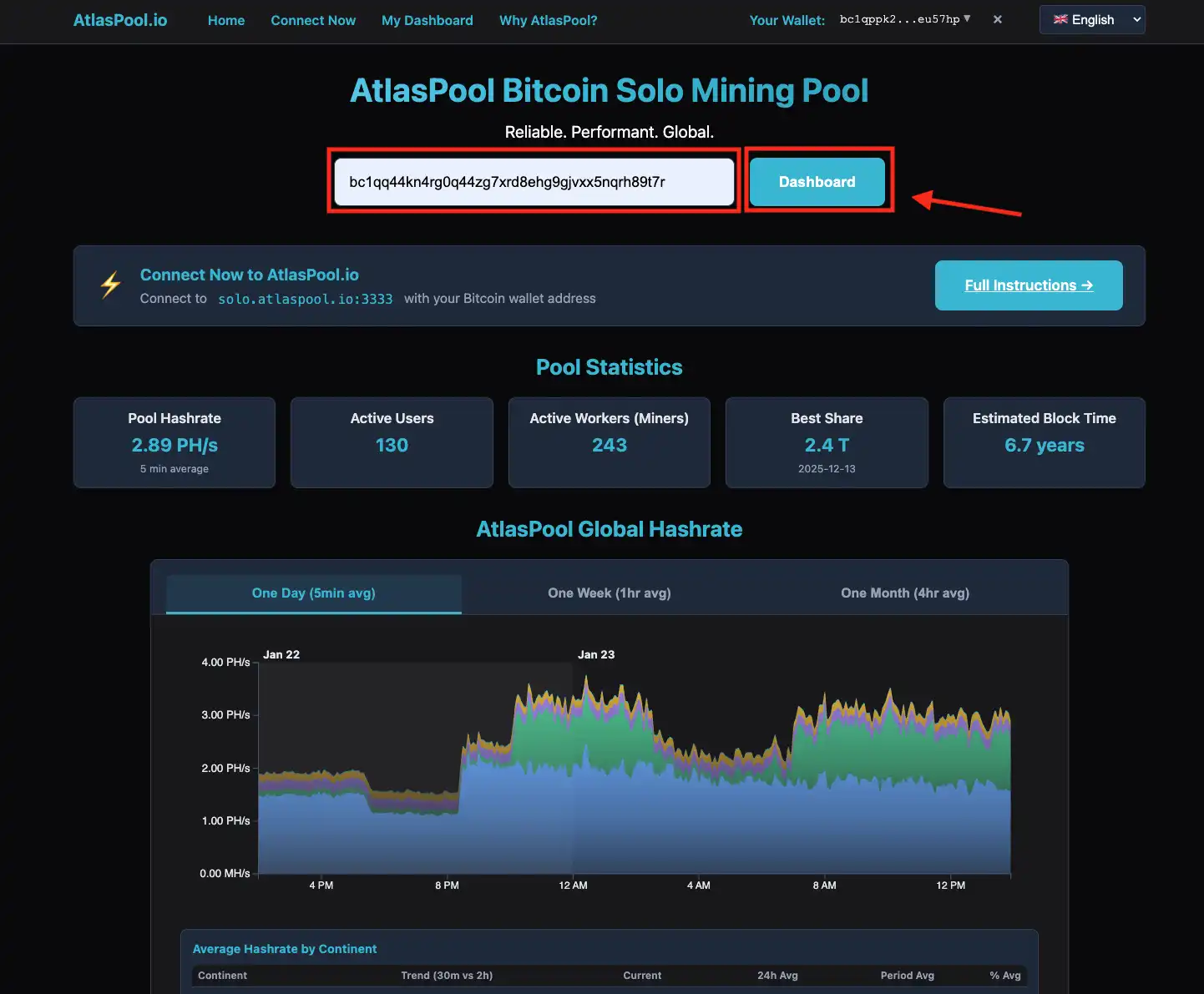Switch to One Month (4hr avg) tab
Viewport: 1204px width, 994px height.
tap(905, 593)
